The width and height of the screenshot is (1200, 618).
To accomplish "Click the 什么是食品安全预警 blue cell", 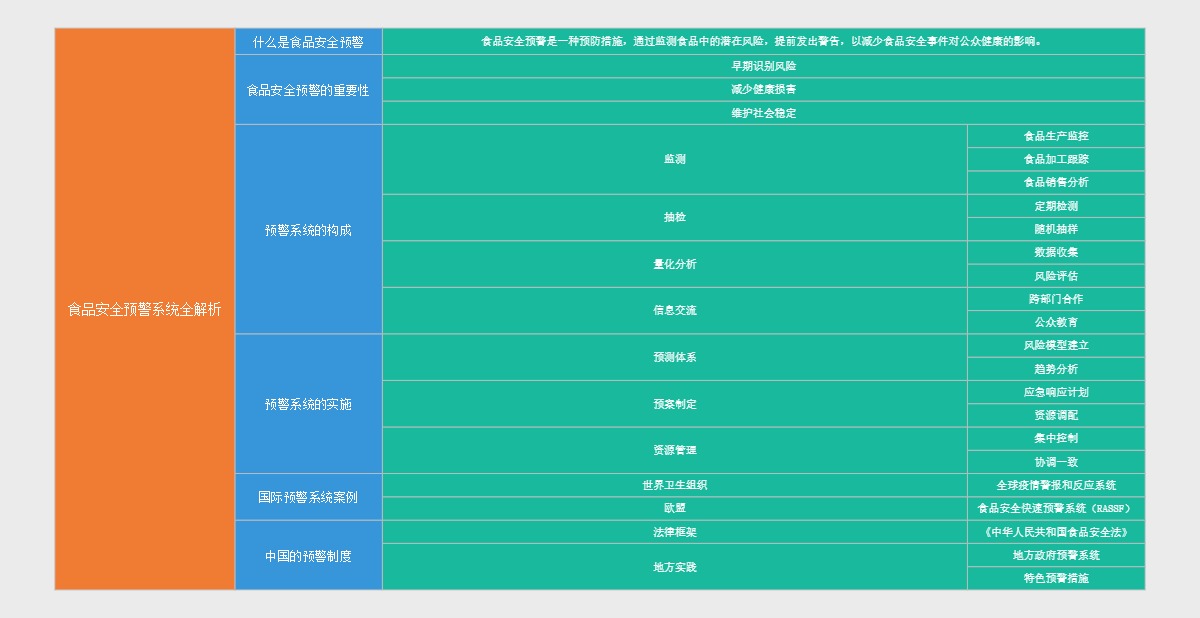I will tap(308, 42).
